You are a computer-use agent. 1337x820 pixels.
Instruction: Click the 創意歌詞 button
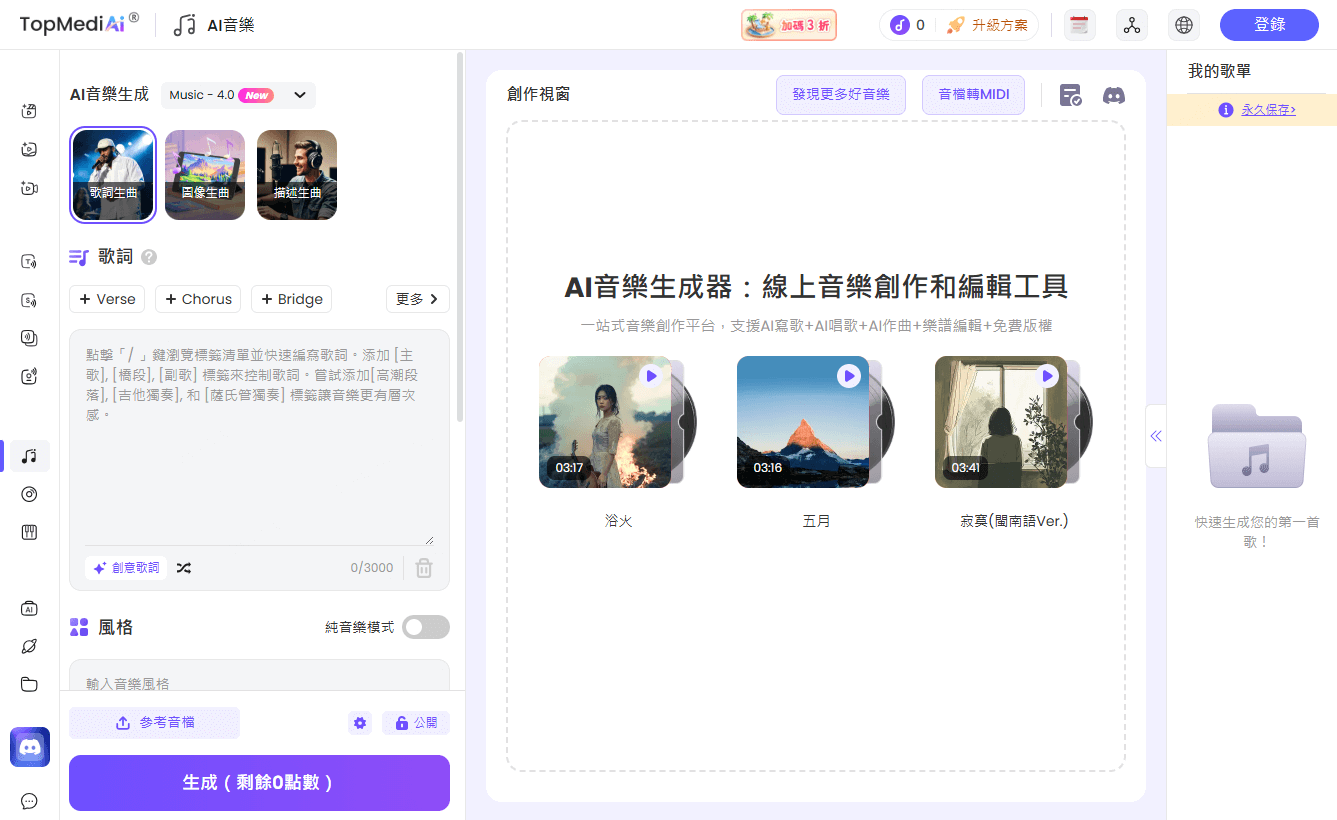126,568
